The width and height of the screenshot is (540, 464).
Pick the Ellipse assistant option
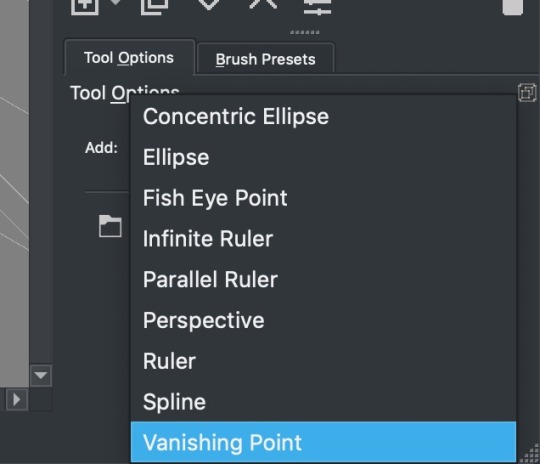click(323, 157)
